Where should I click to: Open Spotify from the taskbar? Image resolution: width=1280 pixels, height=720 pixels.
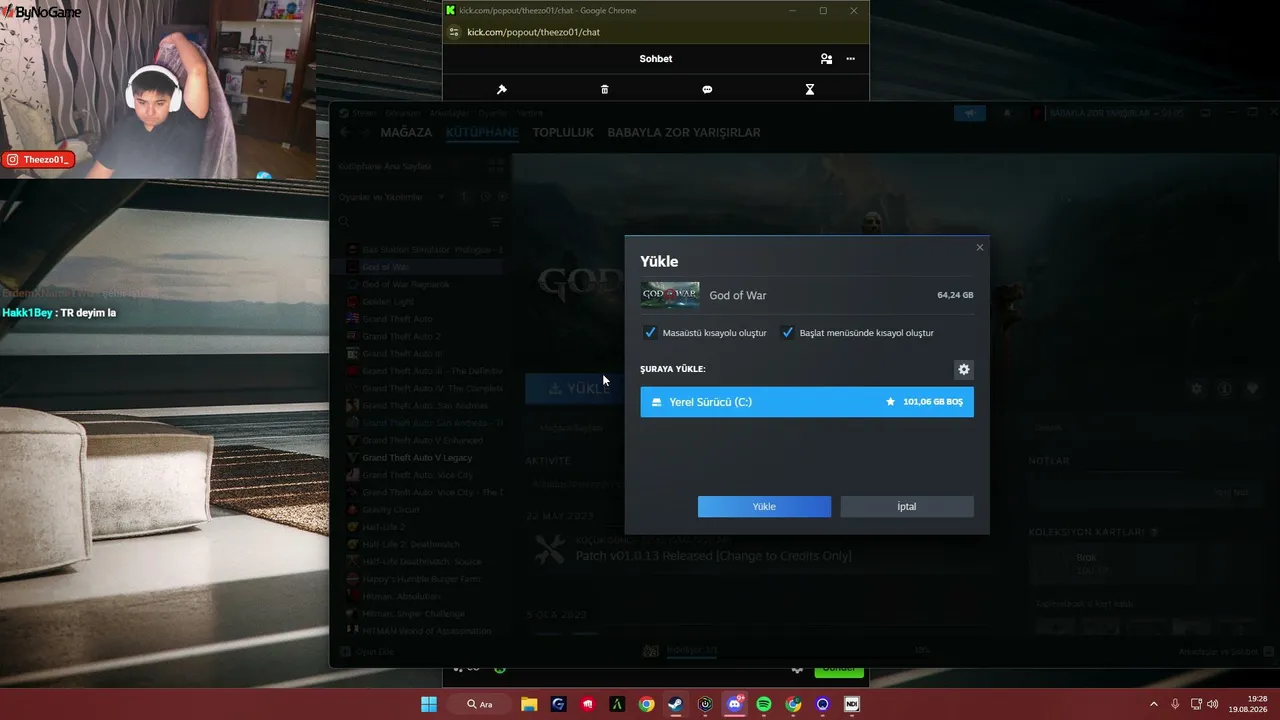[x=764, y=704]
